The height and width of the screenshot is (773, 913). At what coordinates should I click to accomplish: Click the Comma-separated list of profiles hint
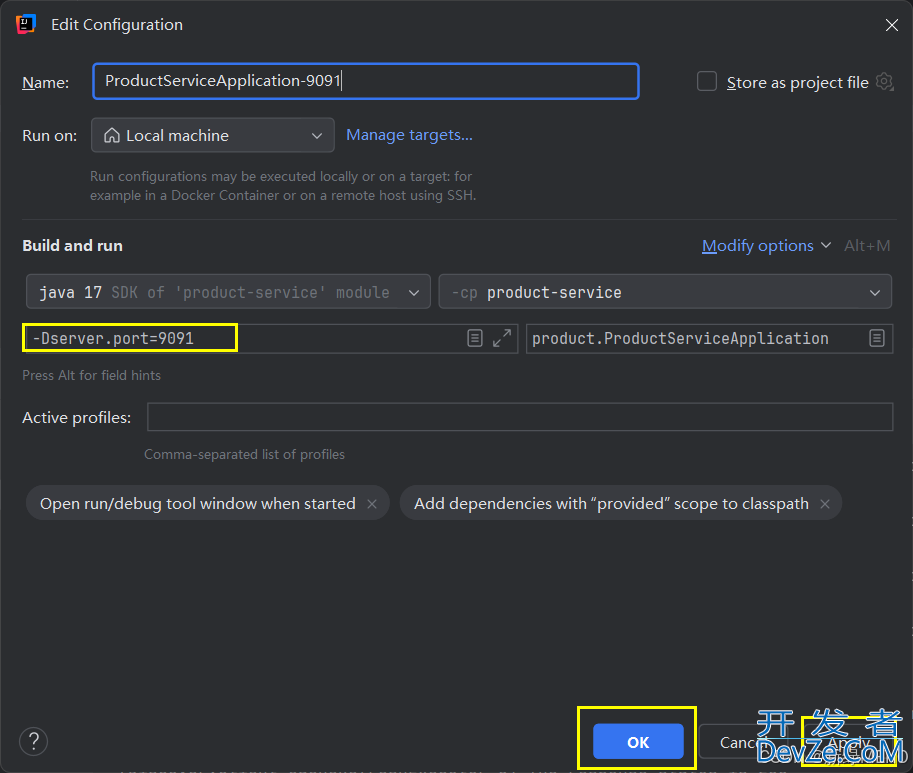pyautogui.click(x=245, y=454)
